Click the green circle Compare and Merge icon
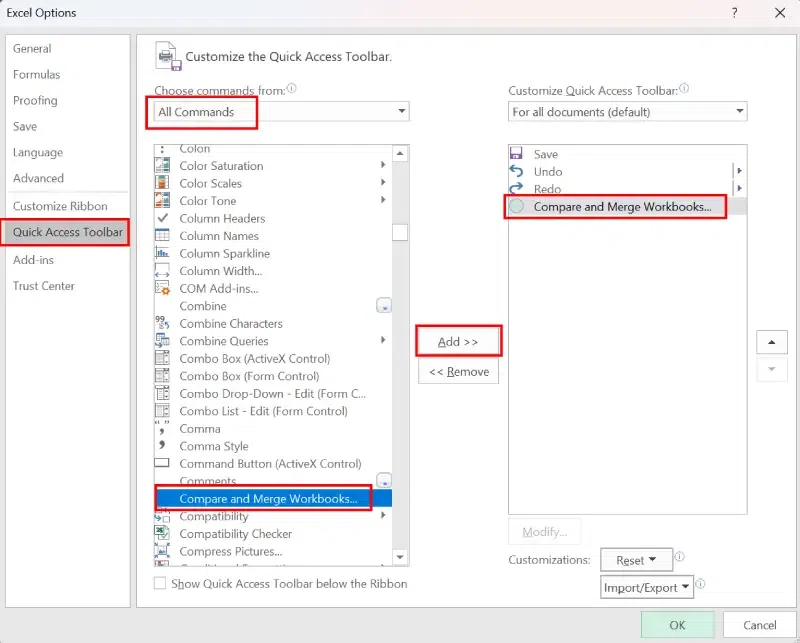Image resolution: width=800 pixels, height=643 pixels. coord(516,206)
